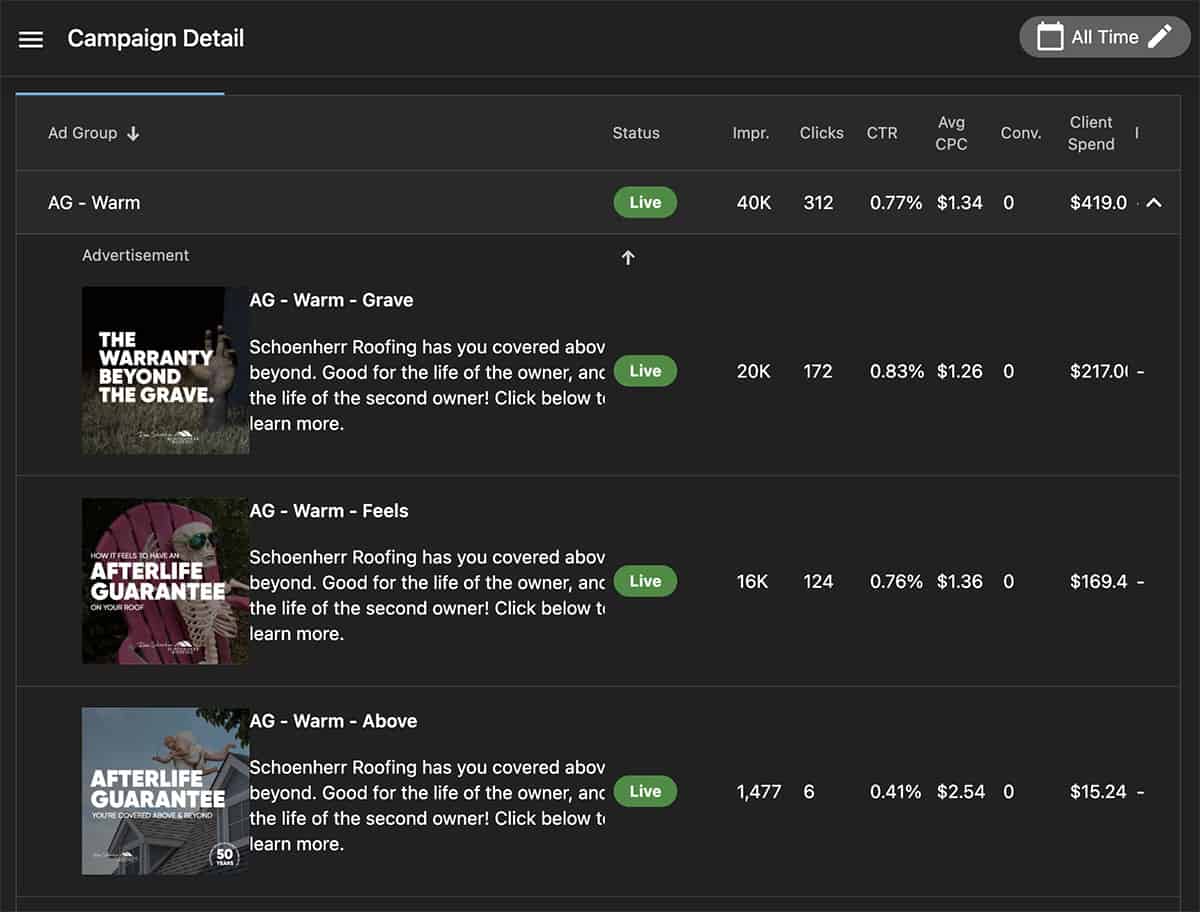This screenshot has width=1200, height=912.
Task: Click the Ad Group sort down arrow
Action: (x=133, y=133)
